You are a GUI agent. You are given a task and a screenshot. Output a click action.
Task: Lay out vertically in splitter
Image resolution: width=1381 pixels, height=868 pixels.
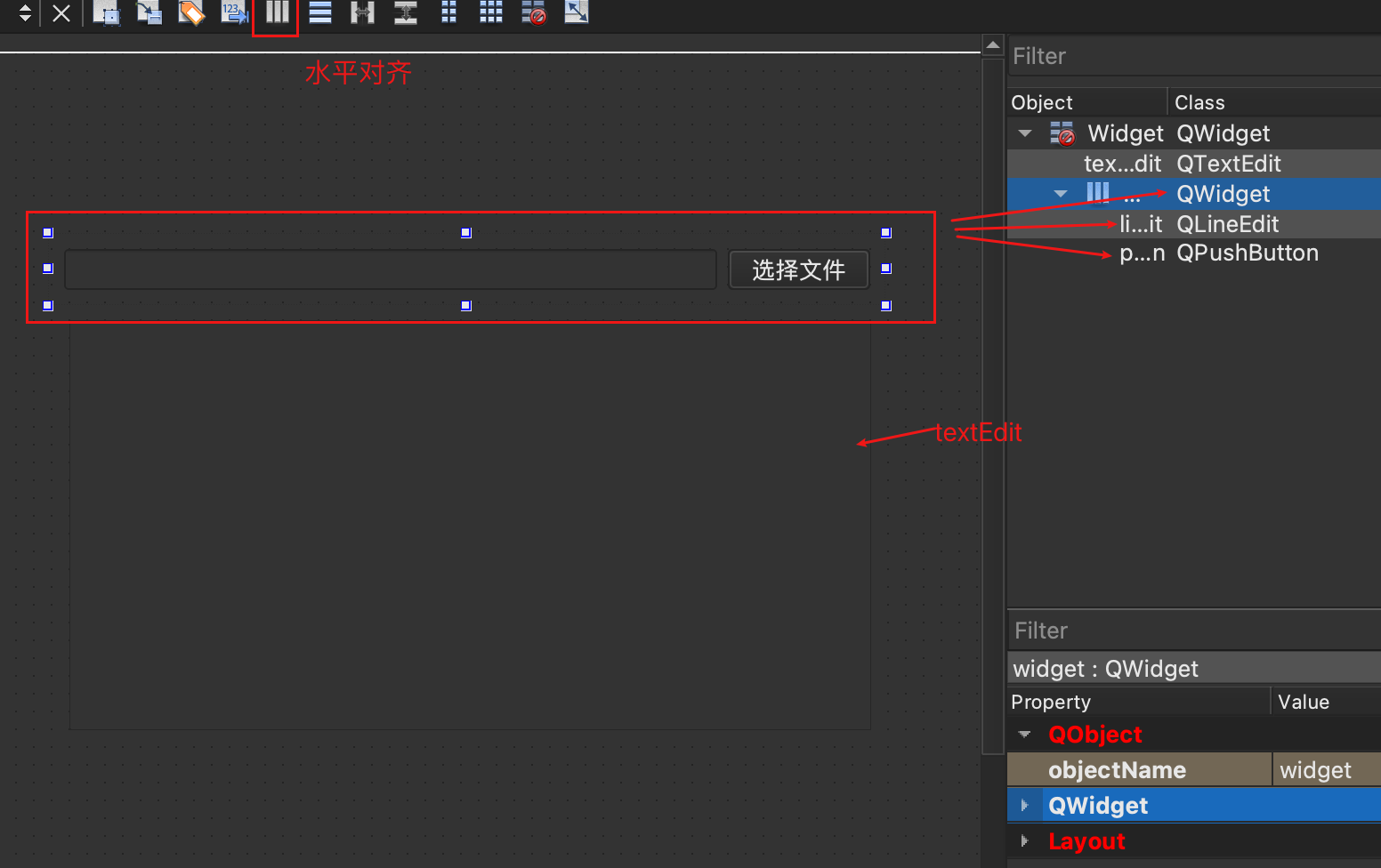(x=406, y=12)
